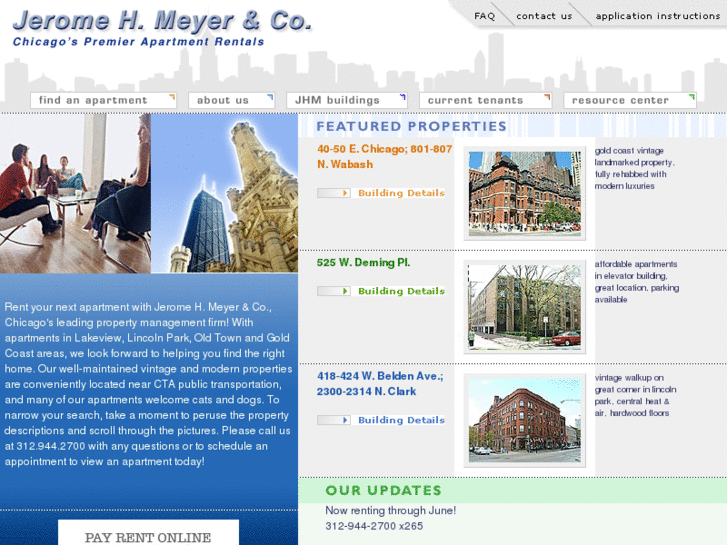Click the Jerome H. Meyer & Co. logo
The width and height of the screenshot is (727, 545).
162,22
